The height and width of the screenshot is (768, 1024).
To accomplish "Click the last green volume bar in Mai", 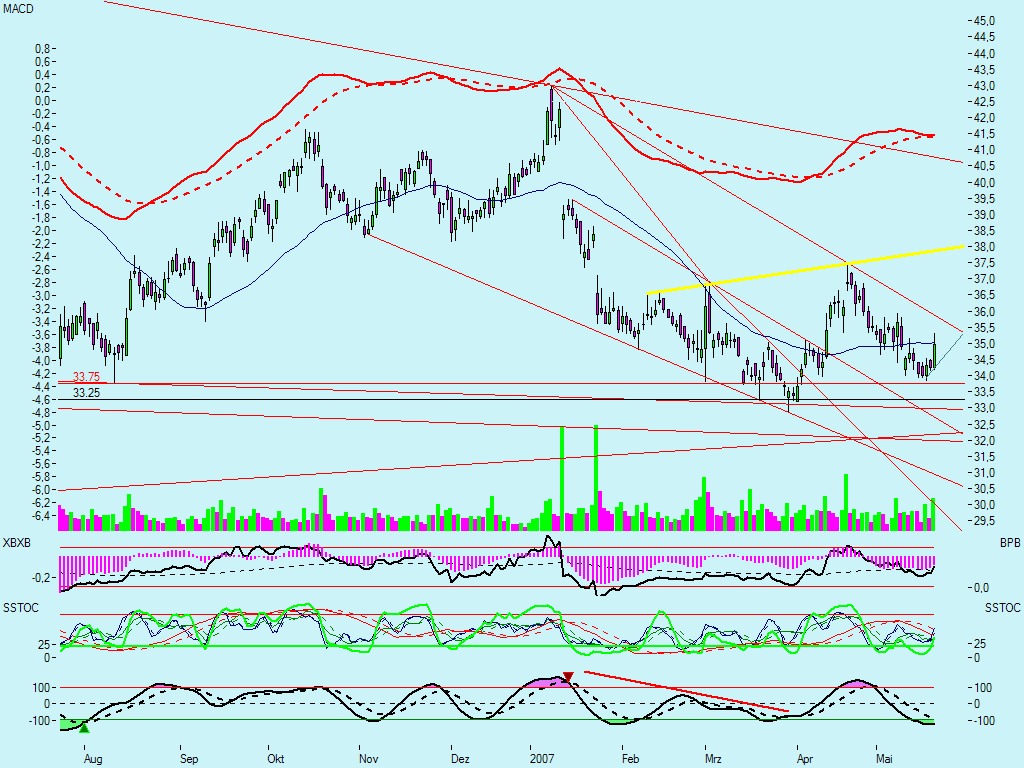I will [x=933, y=514].
